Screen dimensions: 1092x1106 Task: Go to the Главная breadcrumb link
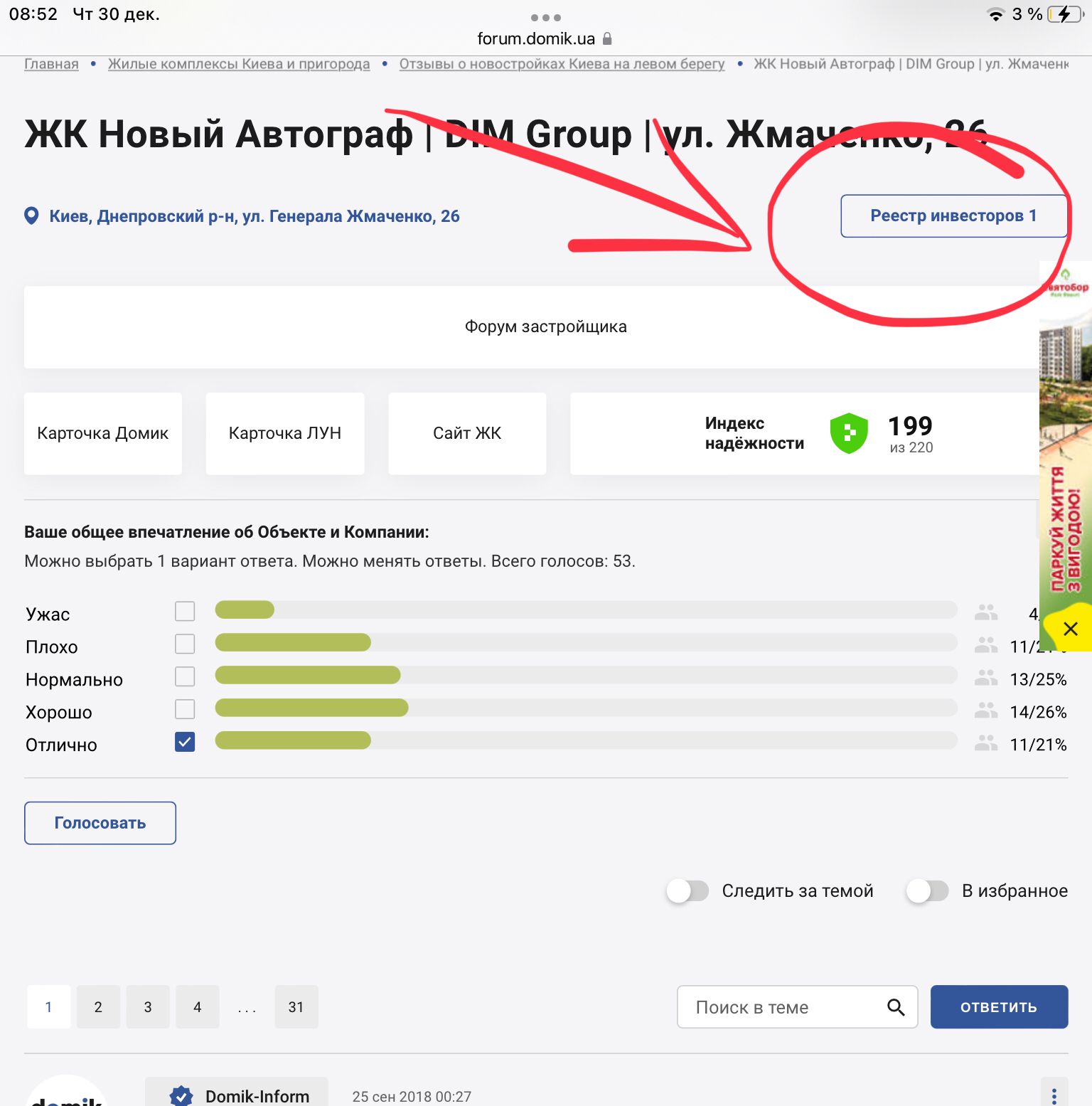pos(51,64)
